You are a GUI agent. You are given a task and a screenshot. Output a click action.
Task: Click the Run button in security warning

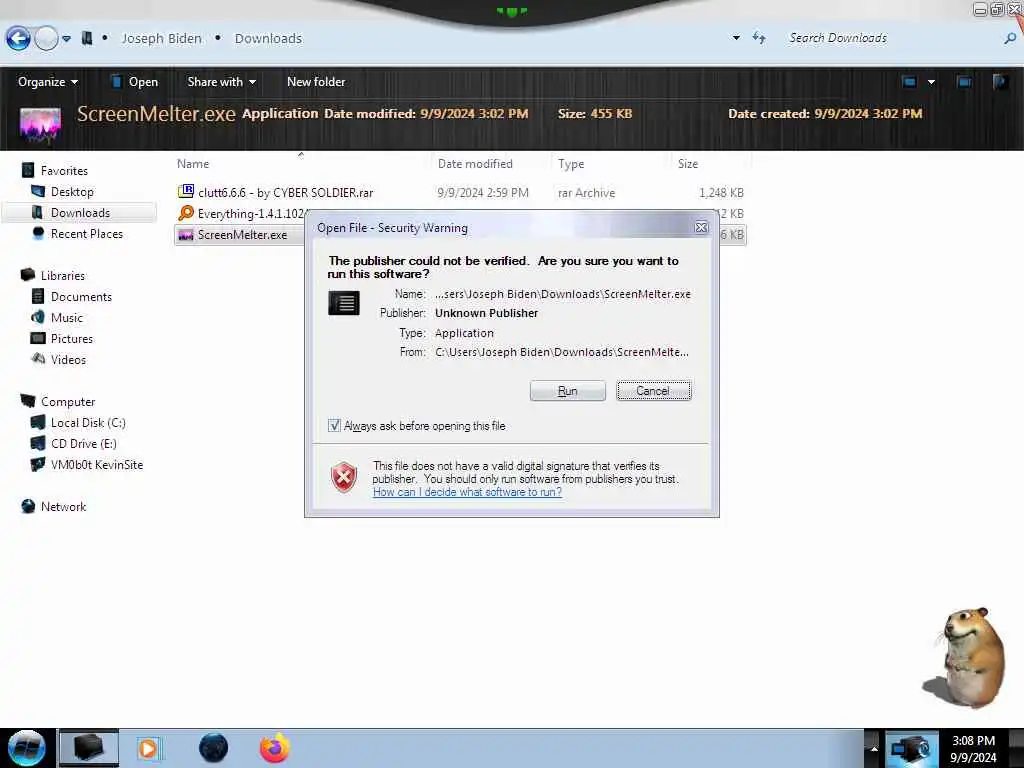pos(568,391)
